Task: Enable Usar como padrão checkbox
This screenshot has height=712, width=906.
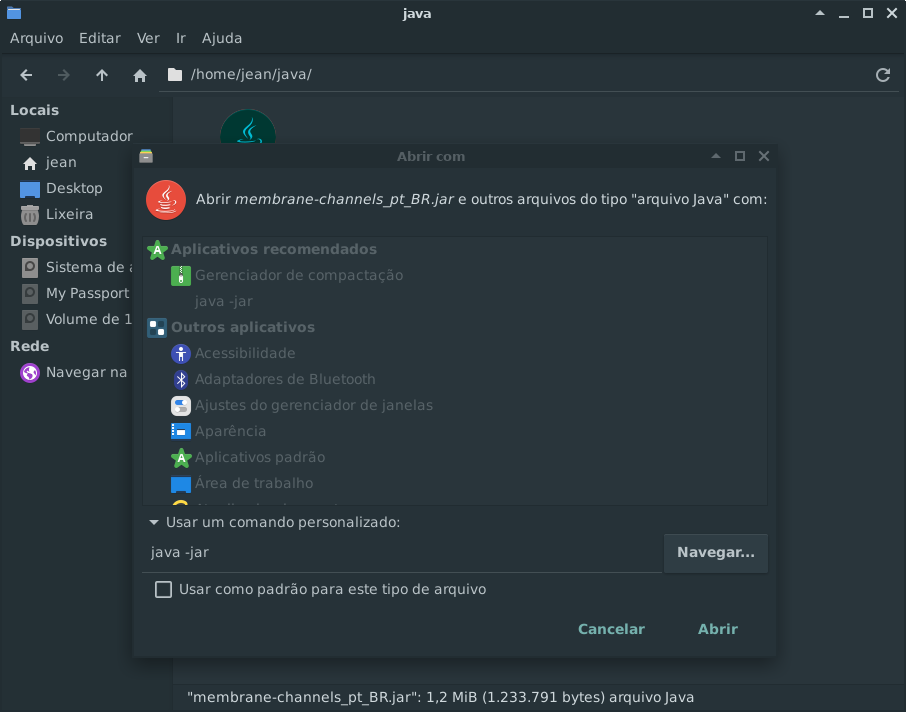Action: tap(164, 590)
